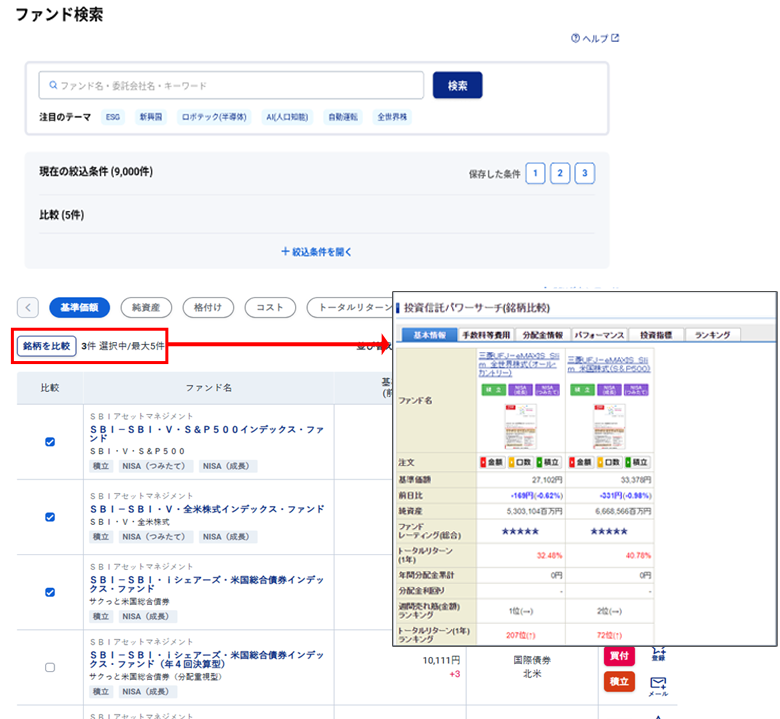The width and height of the screenshot is (780, 719).
Task: Select the 基準価額 column pill
Action: point(80,308)
